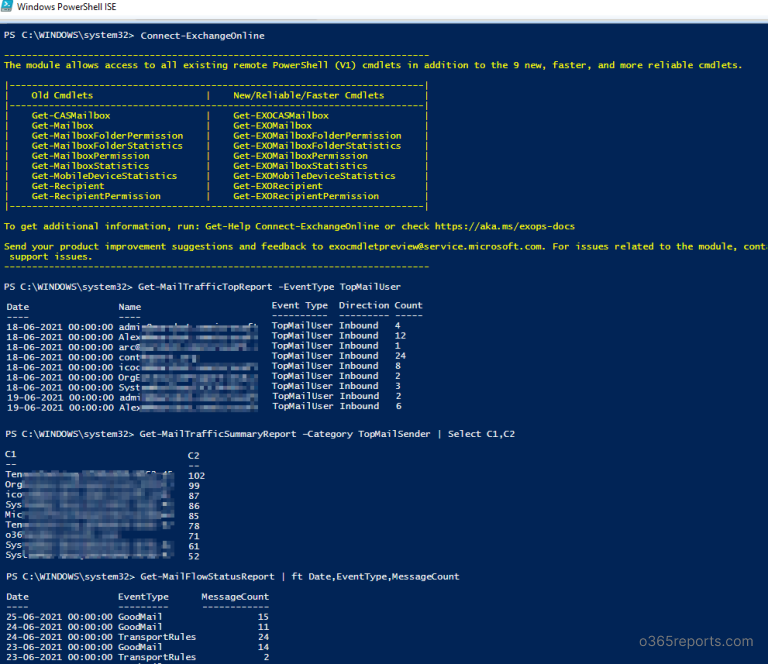The image size is (768, 664).
Task: Click the first TransportRules row entry
Action: coord(156,636)
